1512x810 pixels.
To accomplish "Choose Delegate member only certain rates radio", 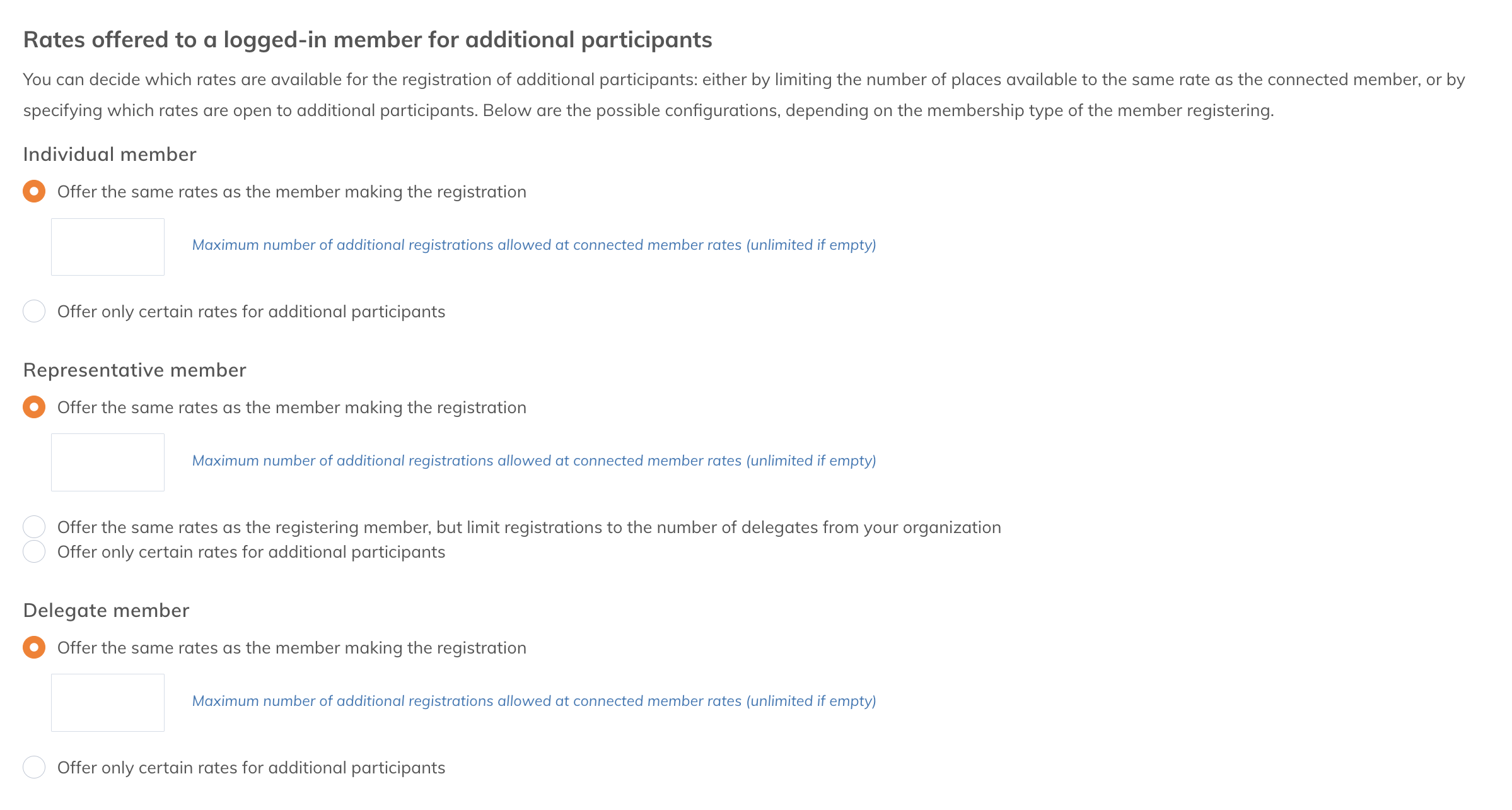I will point(34,767).
